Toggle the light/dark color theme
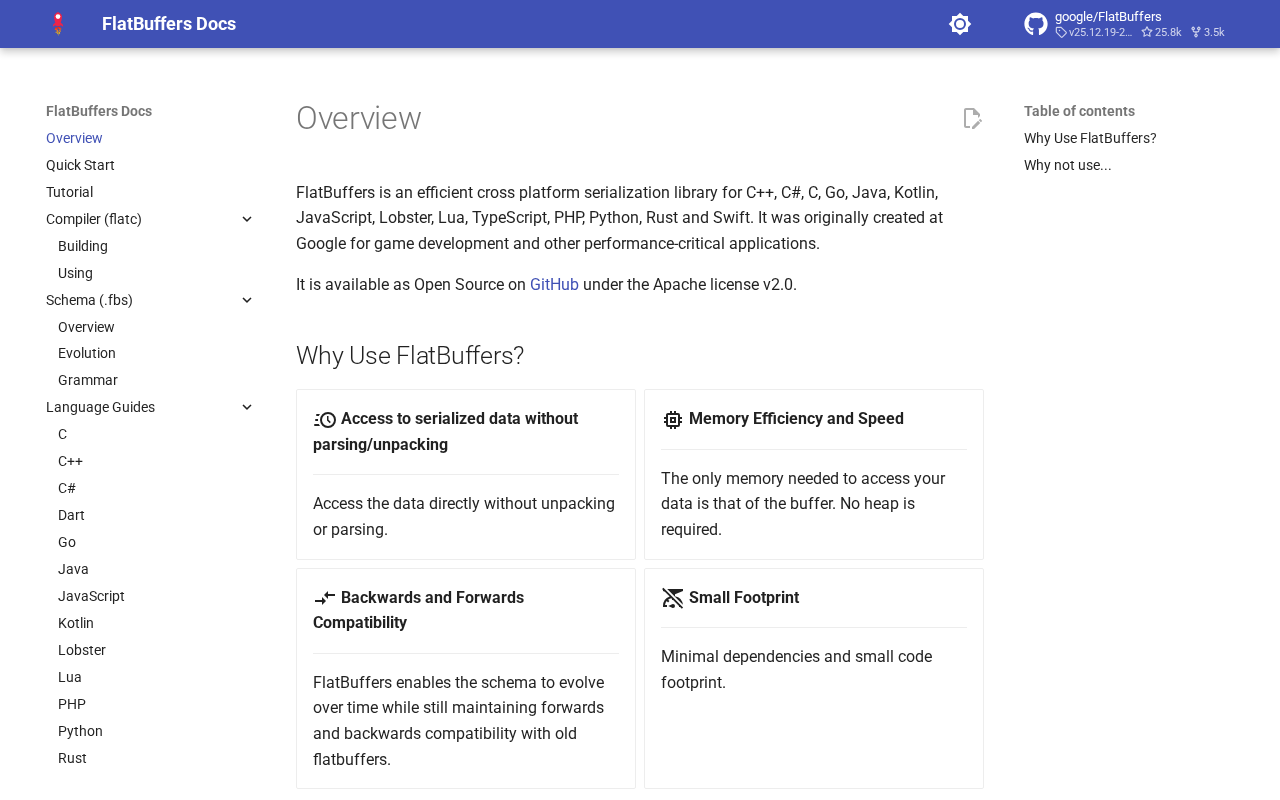Screen dimensions: 1280x800 960,24
